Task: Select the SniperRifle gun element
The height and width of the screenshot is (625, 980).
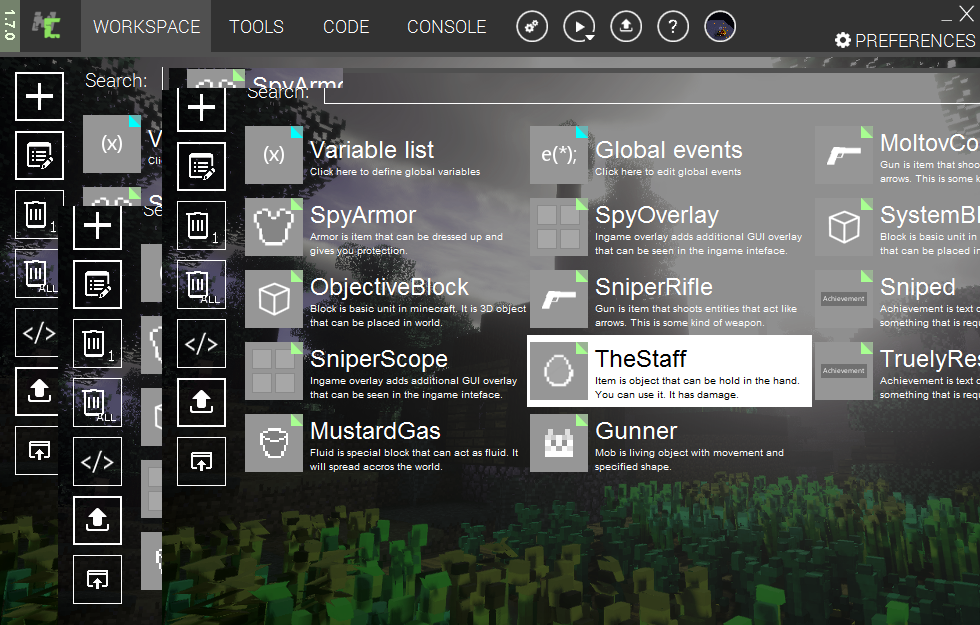Action: 671,299
